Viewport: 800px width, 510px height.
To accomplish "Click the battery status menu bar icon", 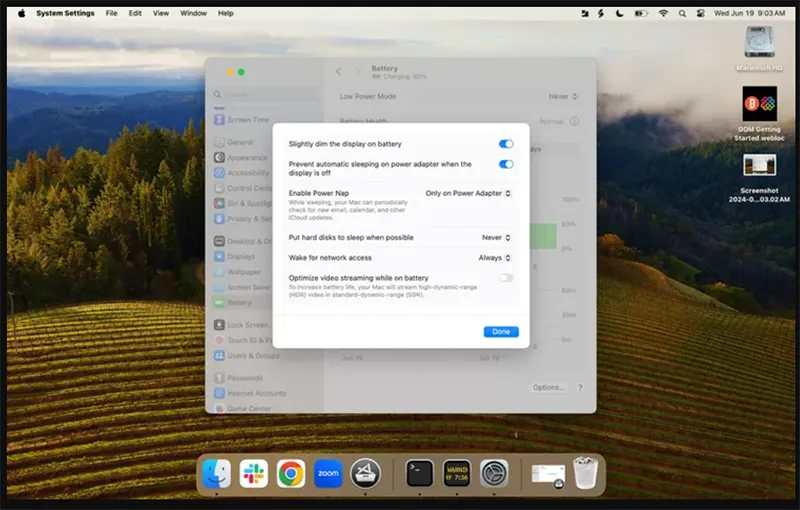I will 641,13.
